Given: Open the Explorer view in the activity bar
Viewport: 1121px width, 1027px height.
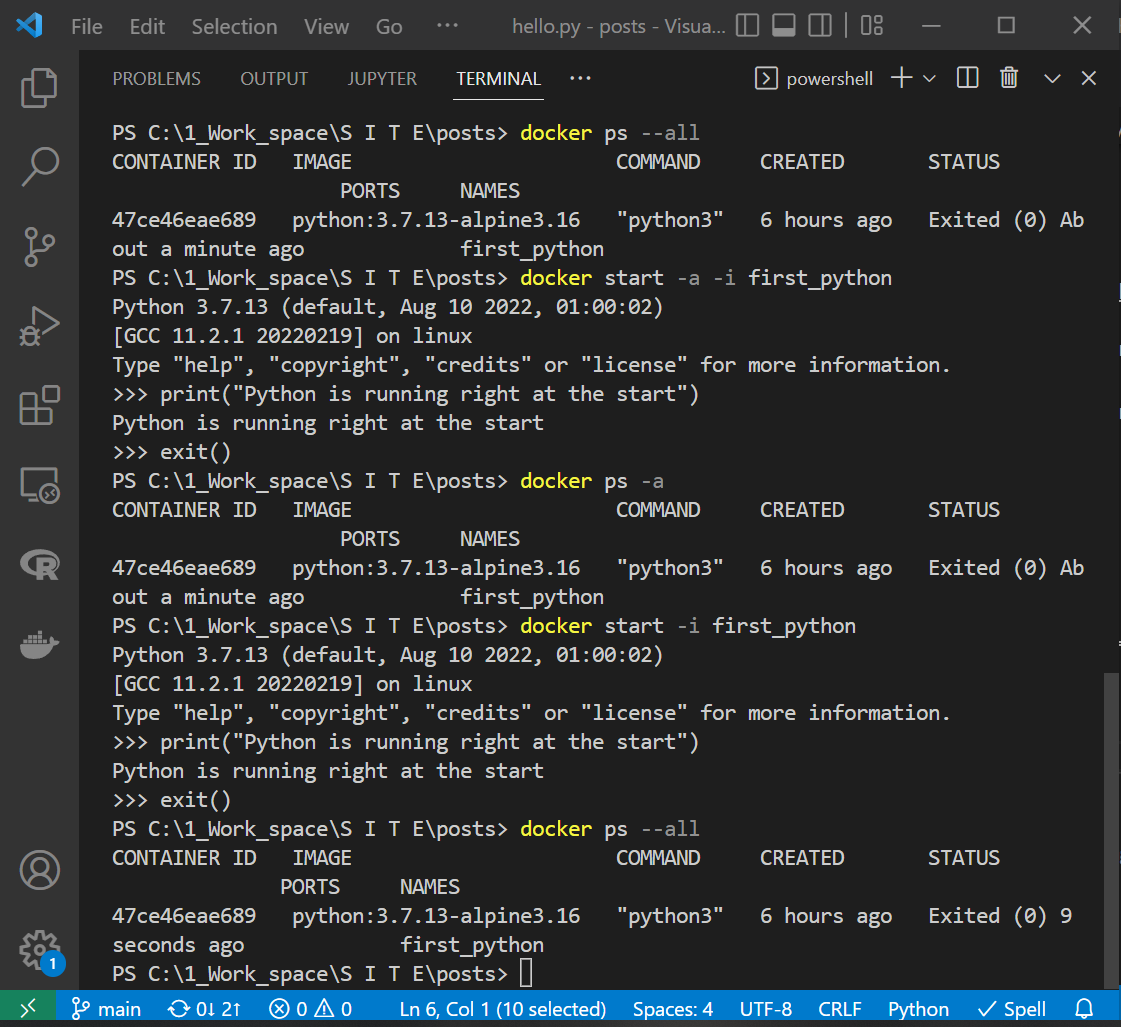Looking at the screenshot, I should pos(39,88).
